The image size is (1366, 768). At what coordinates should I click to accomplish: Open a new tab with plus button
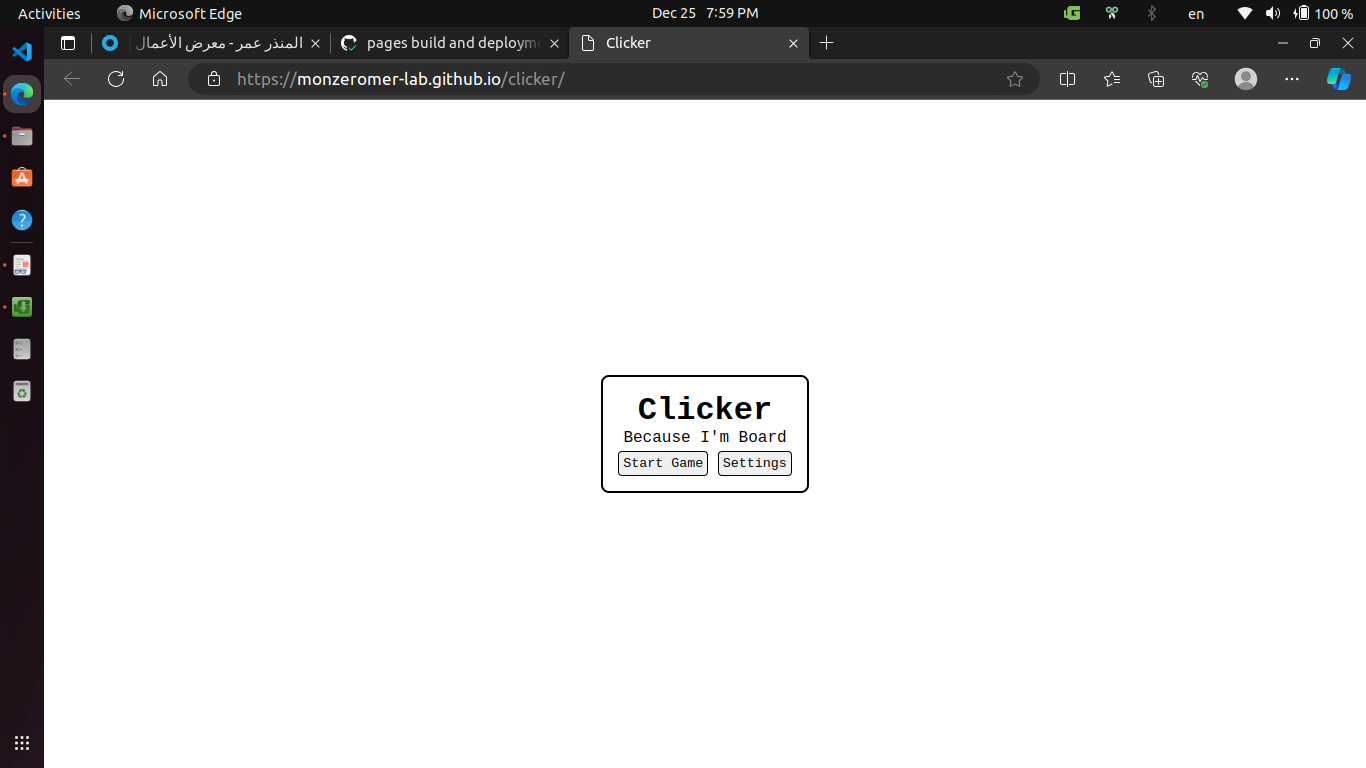pos(826,43)
